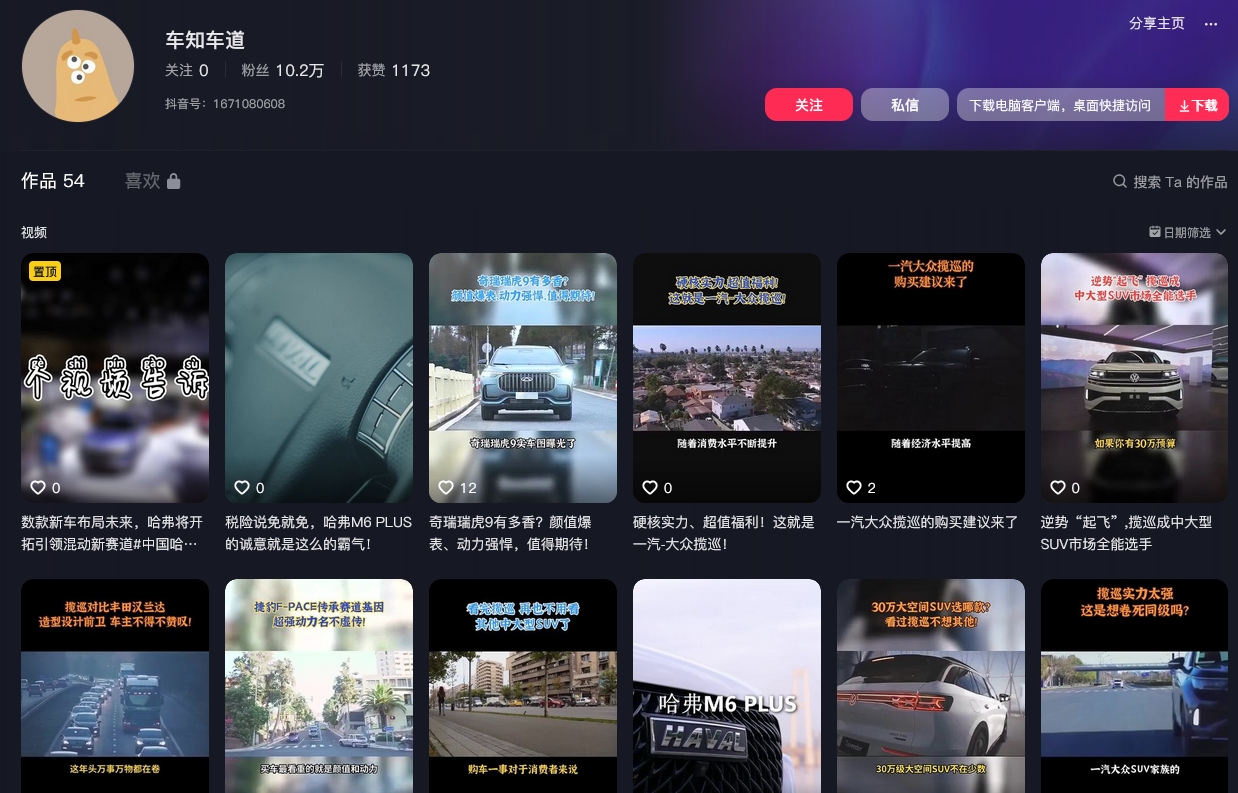Click the 关注 0 following count
1238x793 pixels.
[187, 70]
